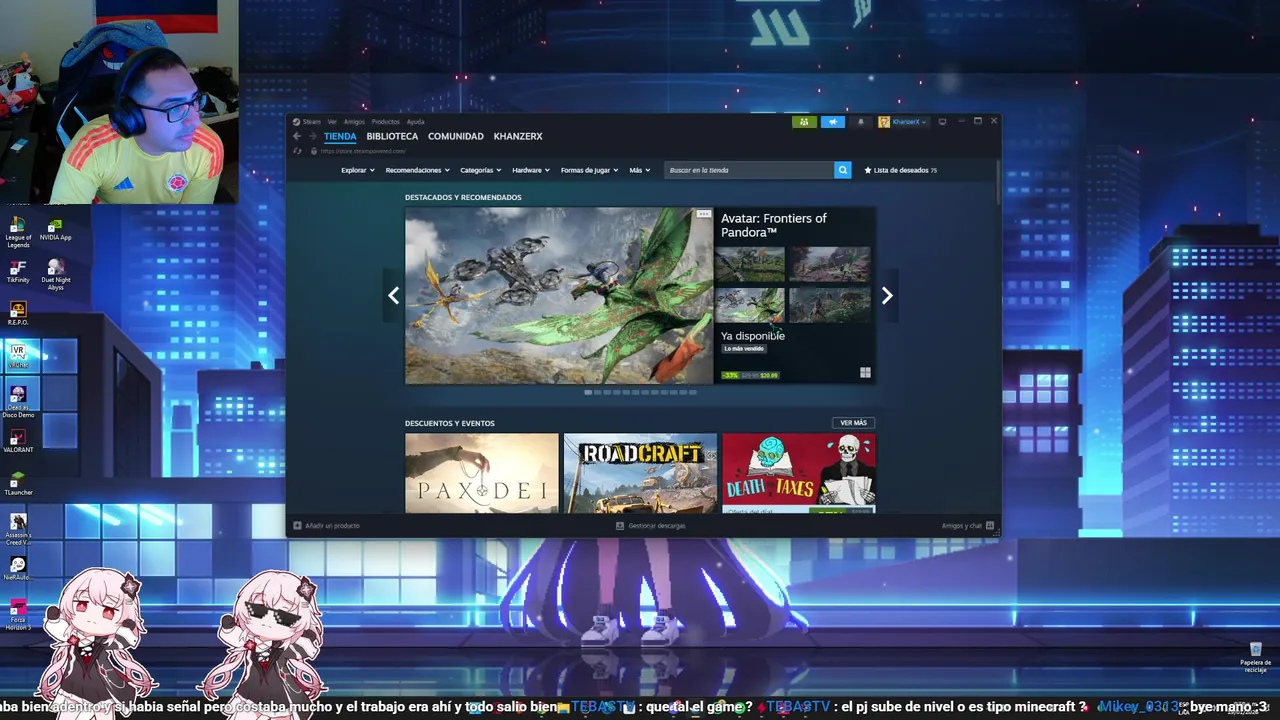Click in the Buscar en la tienda field
1280x720 pixels.
click(749, 170)
